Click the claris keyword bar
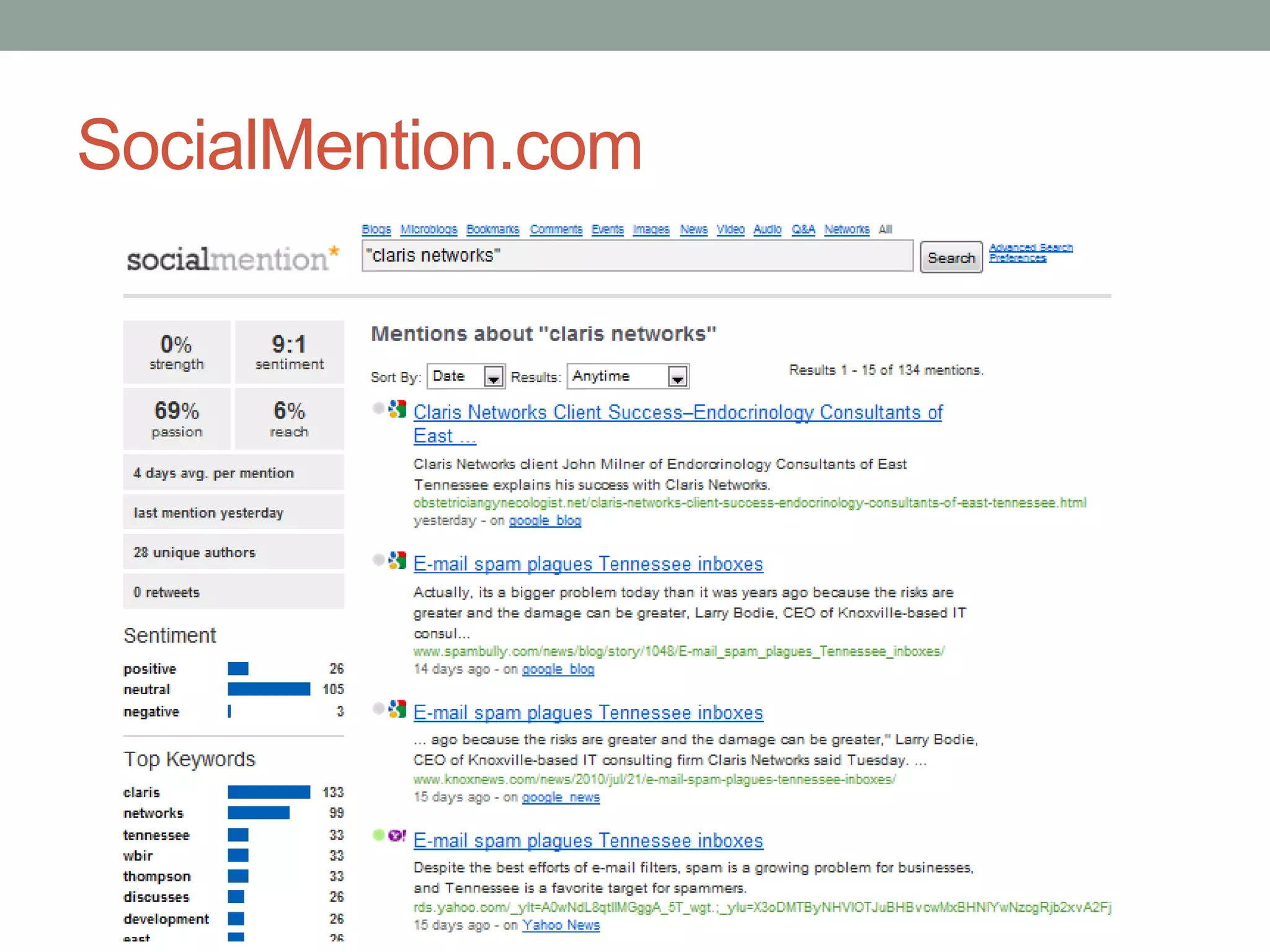This screenshot has height=952, width=1270. [x=269, y=792]
